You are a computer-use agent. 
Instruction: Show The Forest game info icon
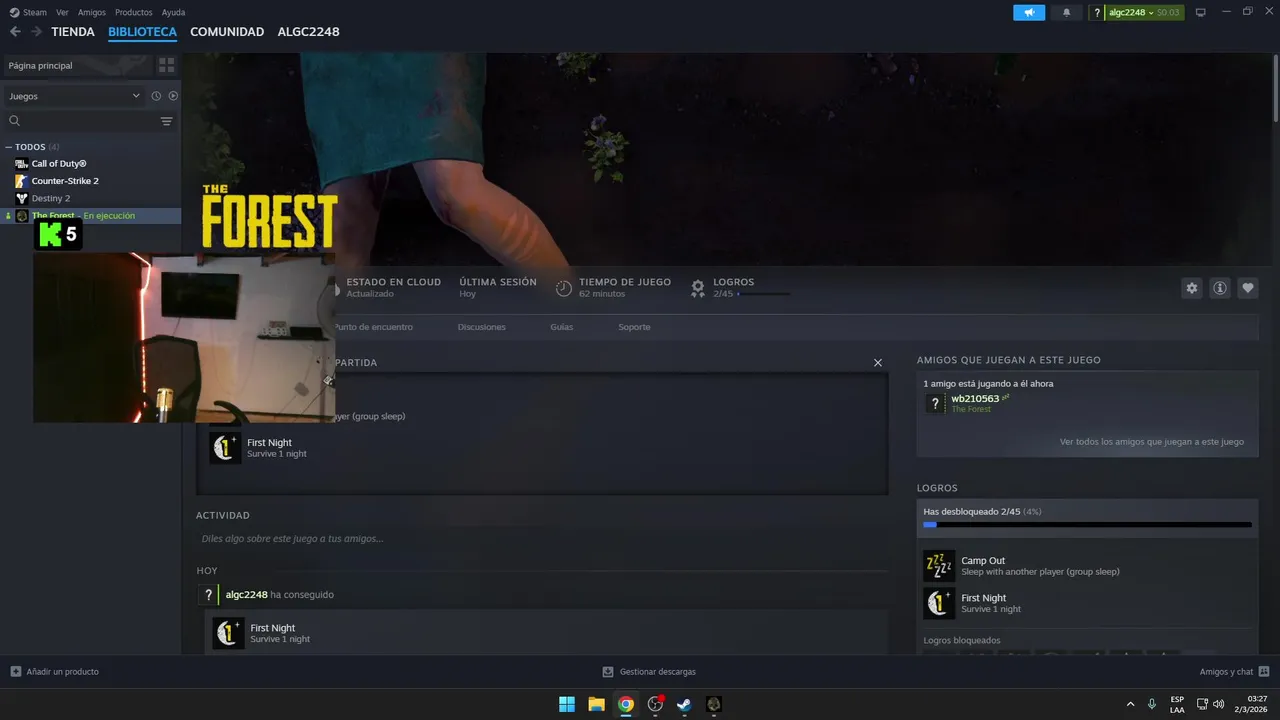[x=1220, y=288]
